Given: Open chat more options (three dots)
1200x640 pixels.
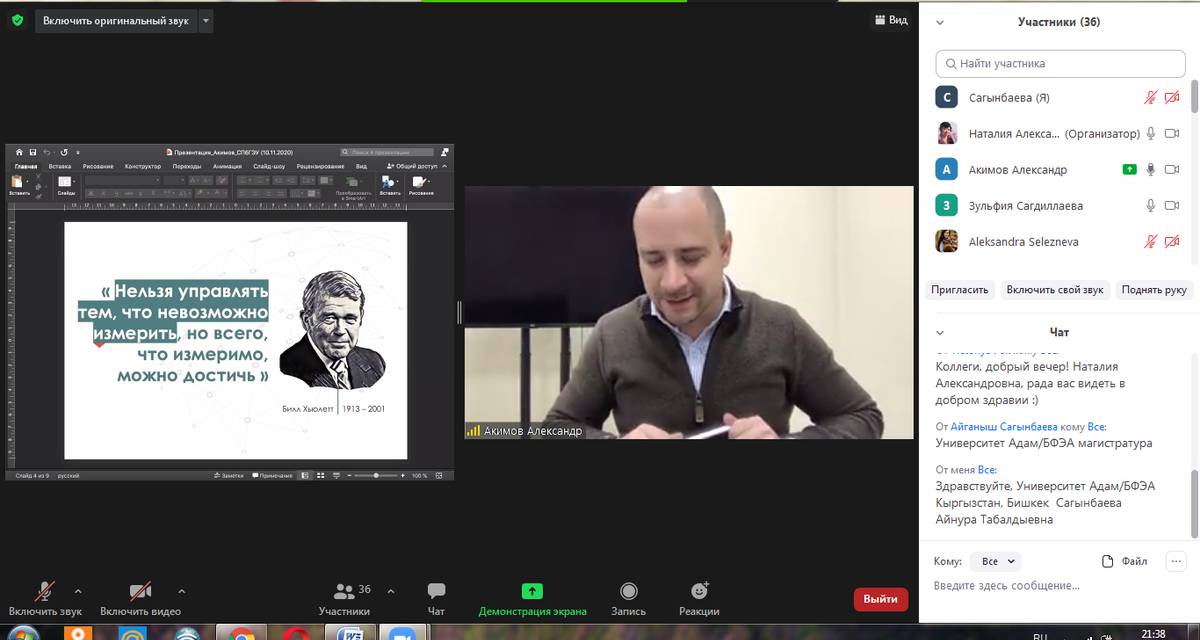Looking at the screenshot, I should (x=1175, y=561).
